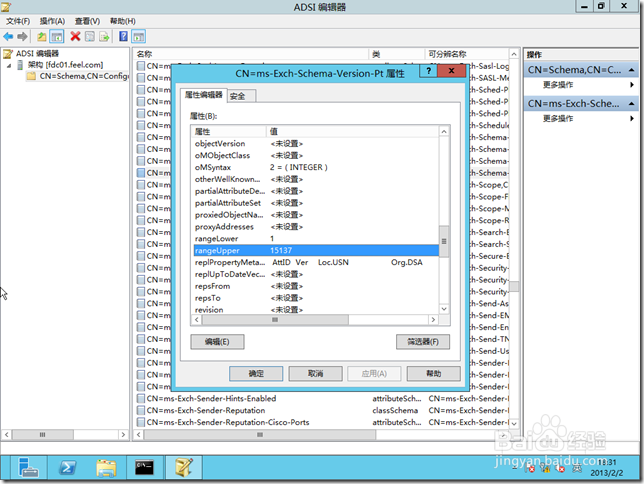Expand 更多操作 arrow under CN=Schema section

tap(632, 85)
